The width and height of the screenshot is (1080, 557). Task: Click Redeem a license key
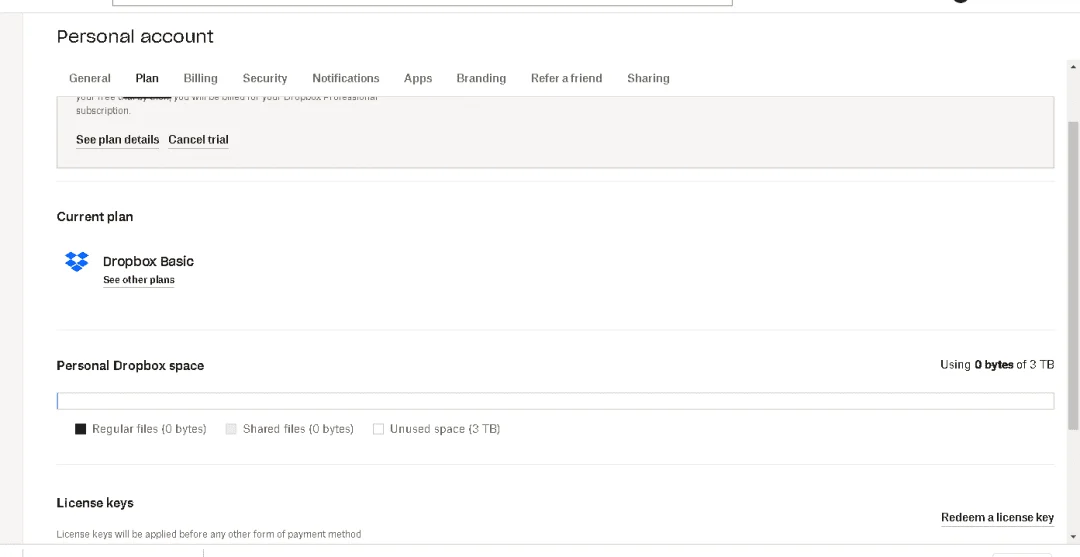997,518
